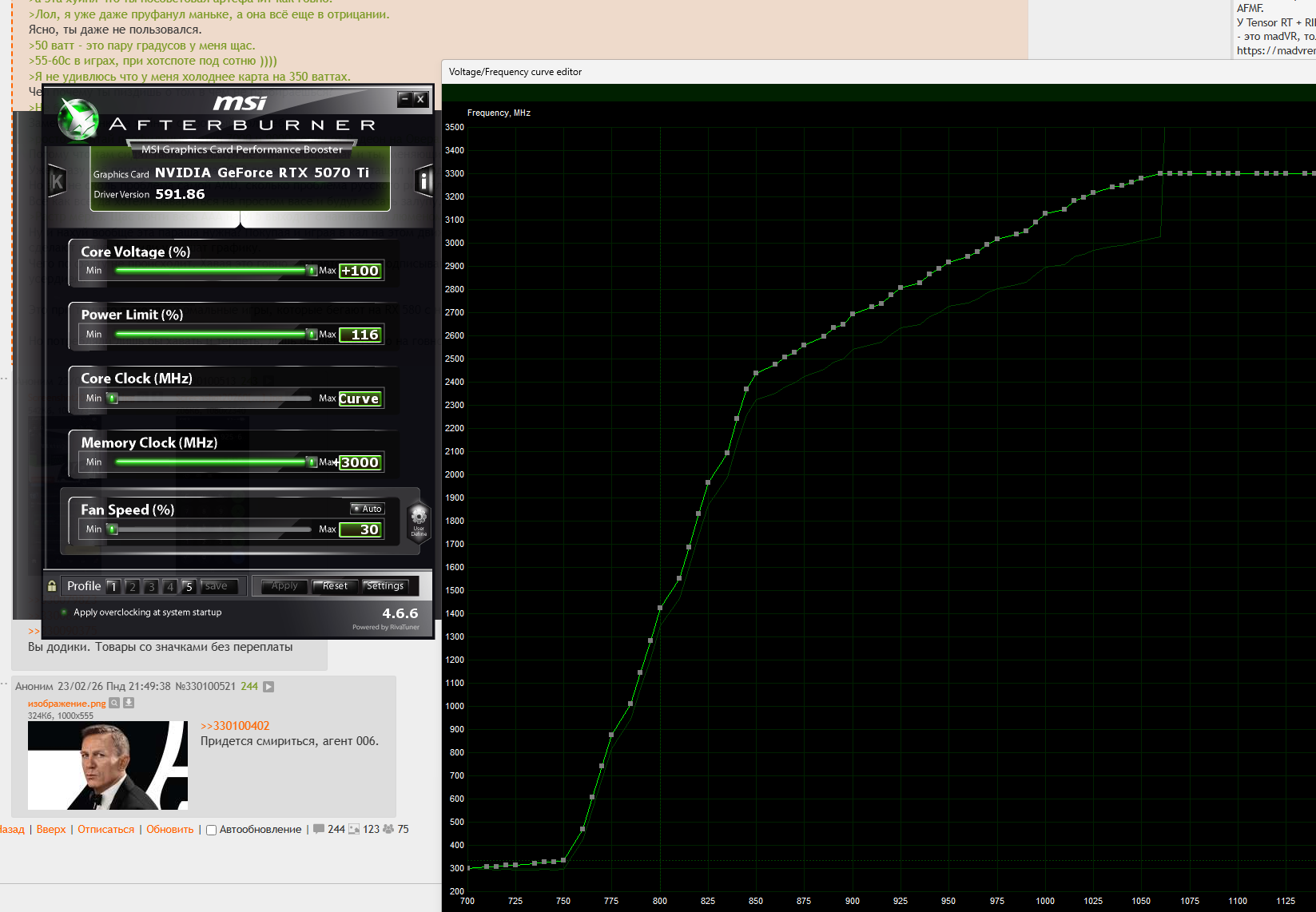Enable the Автообновление checkbox
Viewport: 1316px width, 912px height.
click(212, 830)
